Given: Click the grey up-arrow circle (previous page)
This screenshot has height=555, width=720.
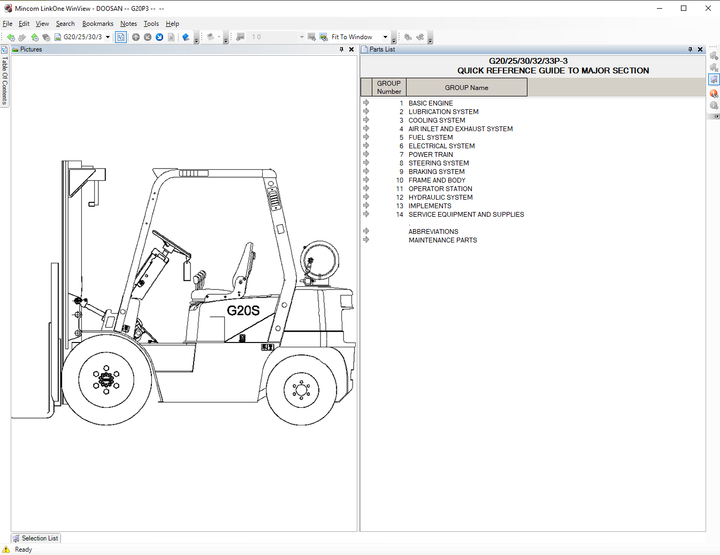Looking at the screenshot, I should click(136, 37).
